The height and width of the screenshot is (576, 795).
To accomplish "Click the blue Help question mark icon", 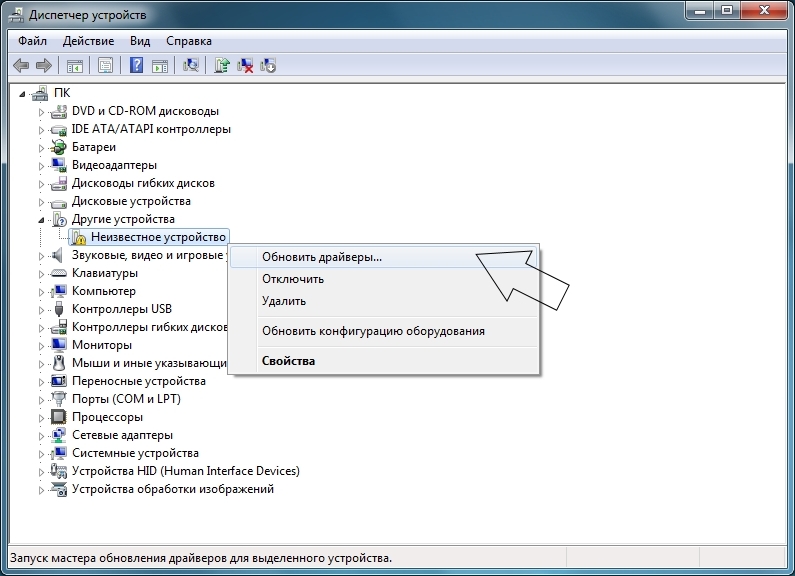I will (135, 66).
